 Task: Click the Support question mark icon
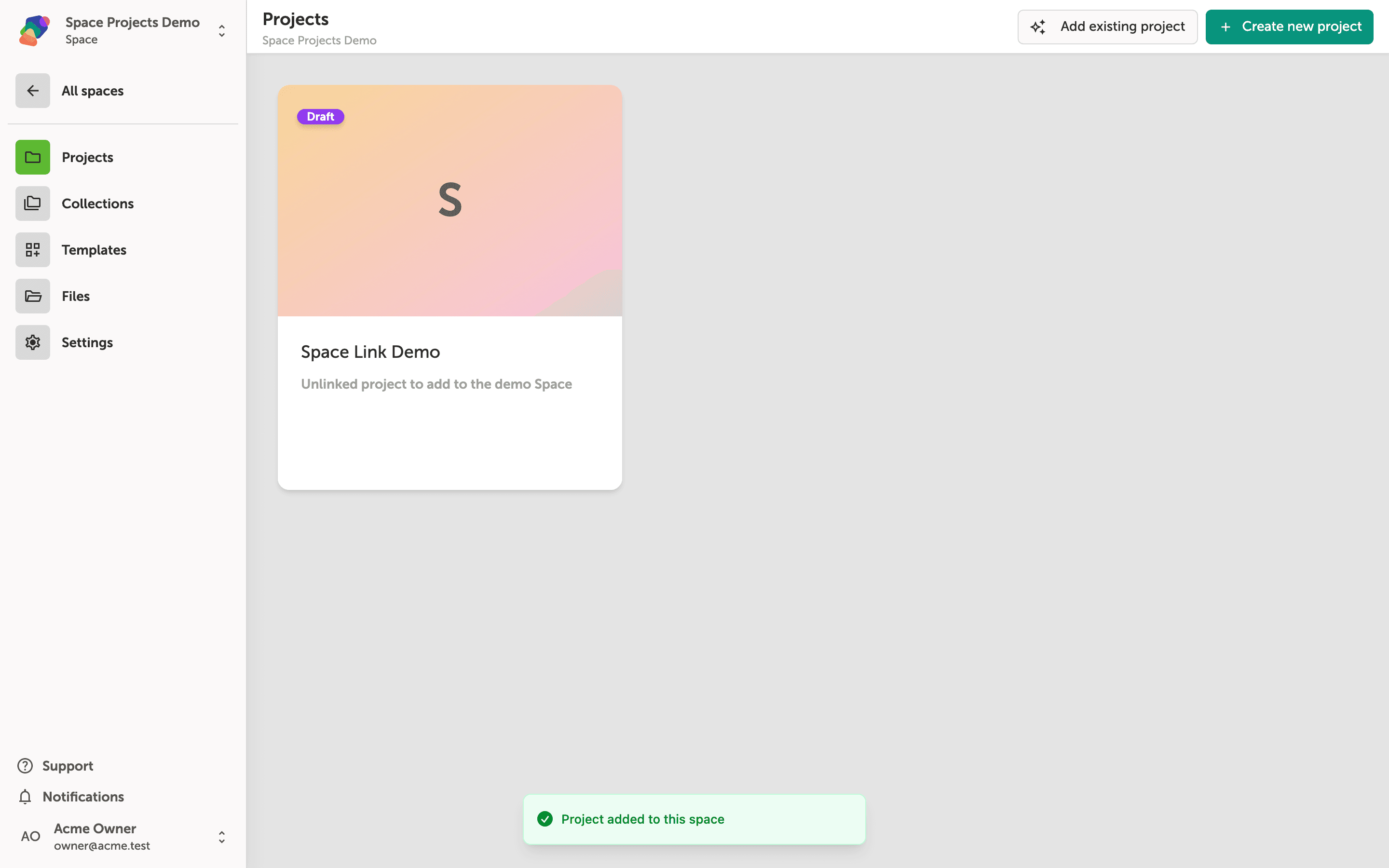pos(25,766)
